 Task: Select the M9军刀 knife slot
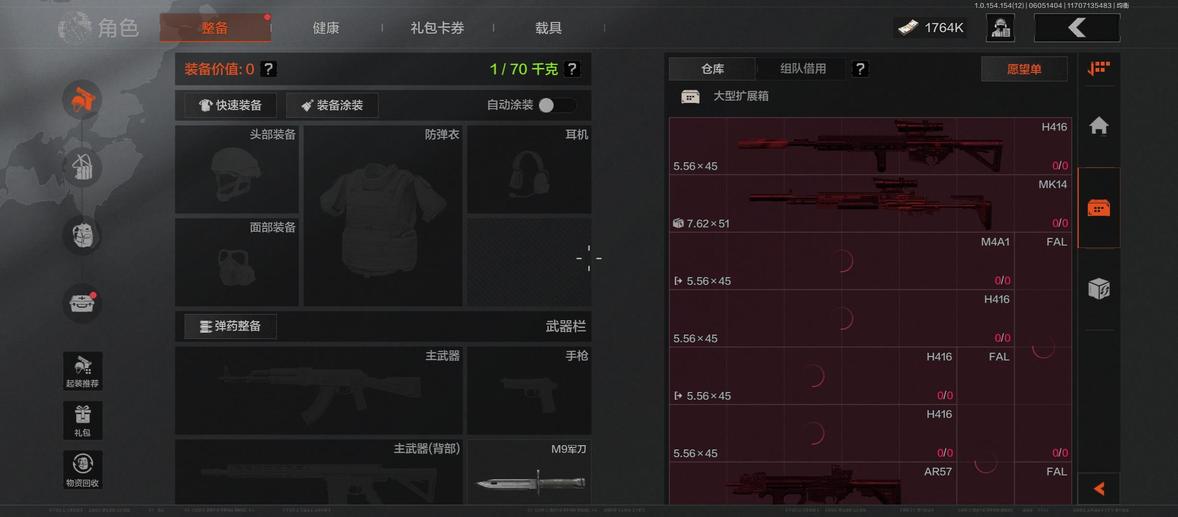pos(529,471)
